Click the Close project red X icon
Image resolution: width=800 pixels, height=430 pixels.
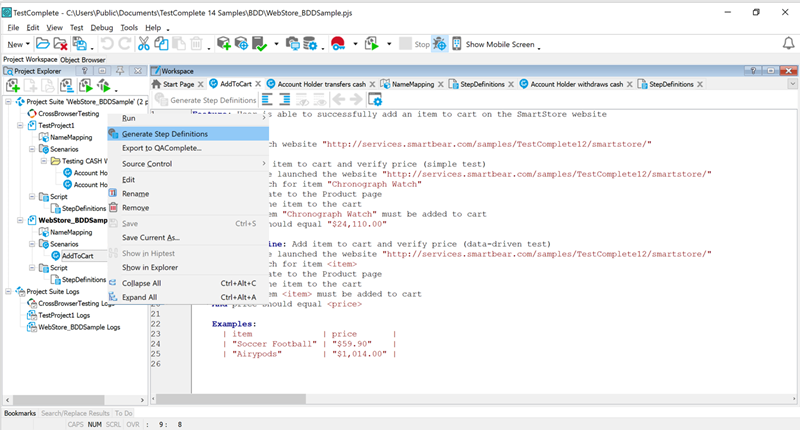[x=61, y=44]
